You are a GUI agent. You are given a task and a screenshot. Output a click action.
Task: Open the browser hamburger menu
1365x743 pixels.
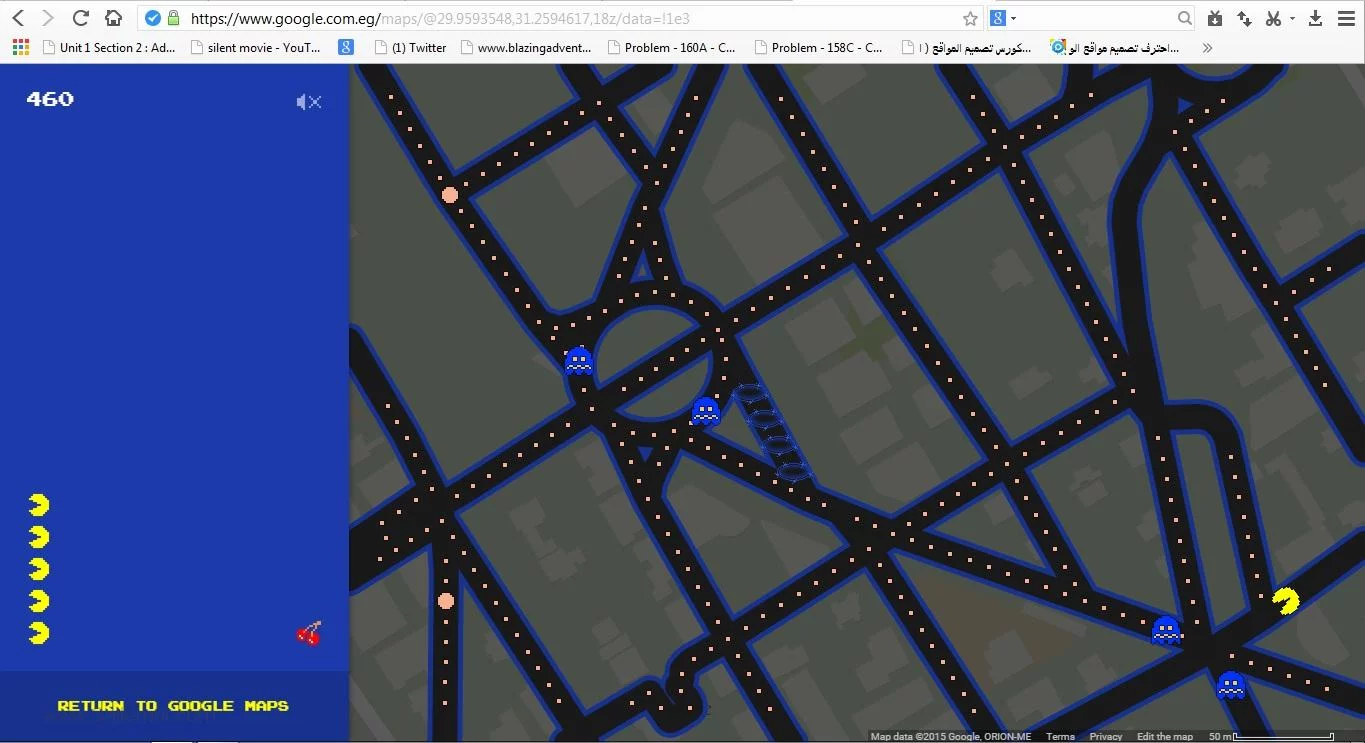click(x=1346, y=18)
